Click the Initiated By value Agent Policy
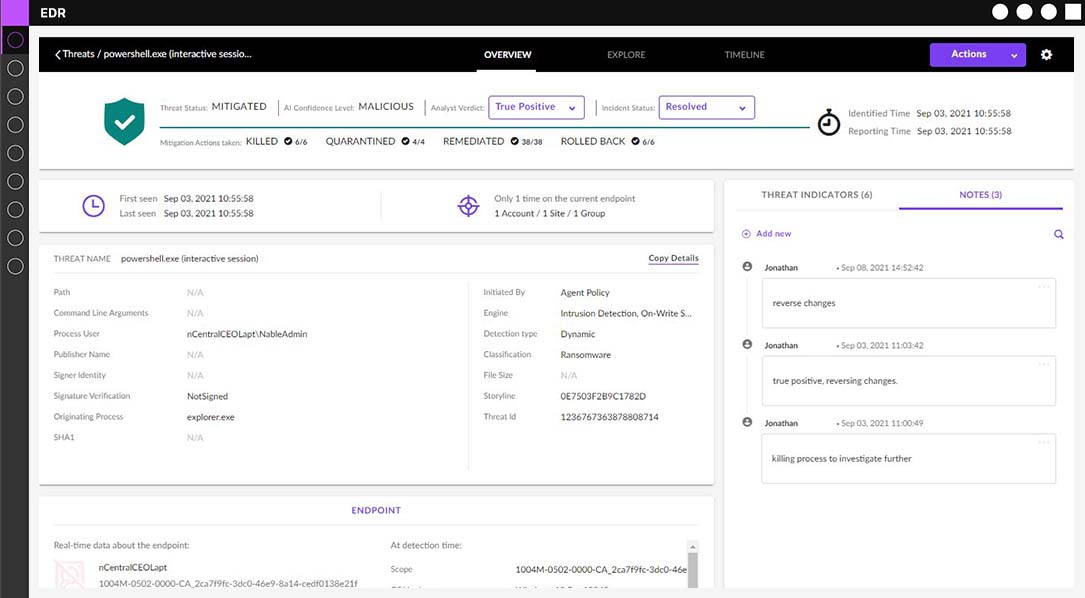The height and width of the screenshot is (598, 1085). click(x=585, y=293)
